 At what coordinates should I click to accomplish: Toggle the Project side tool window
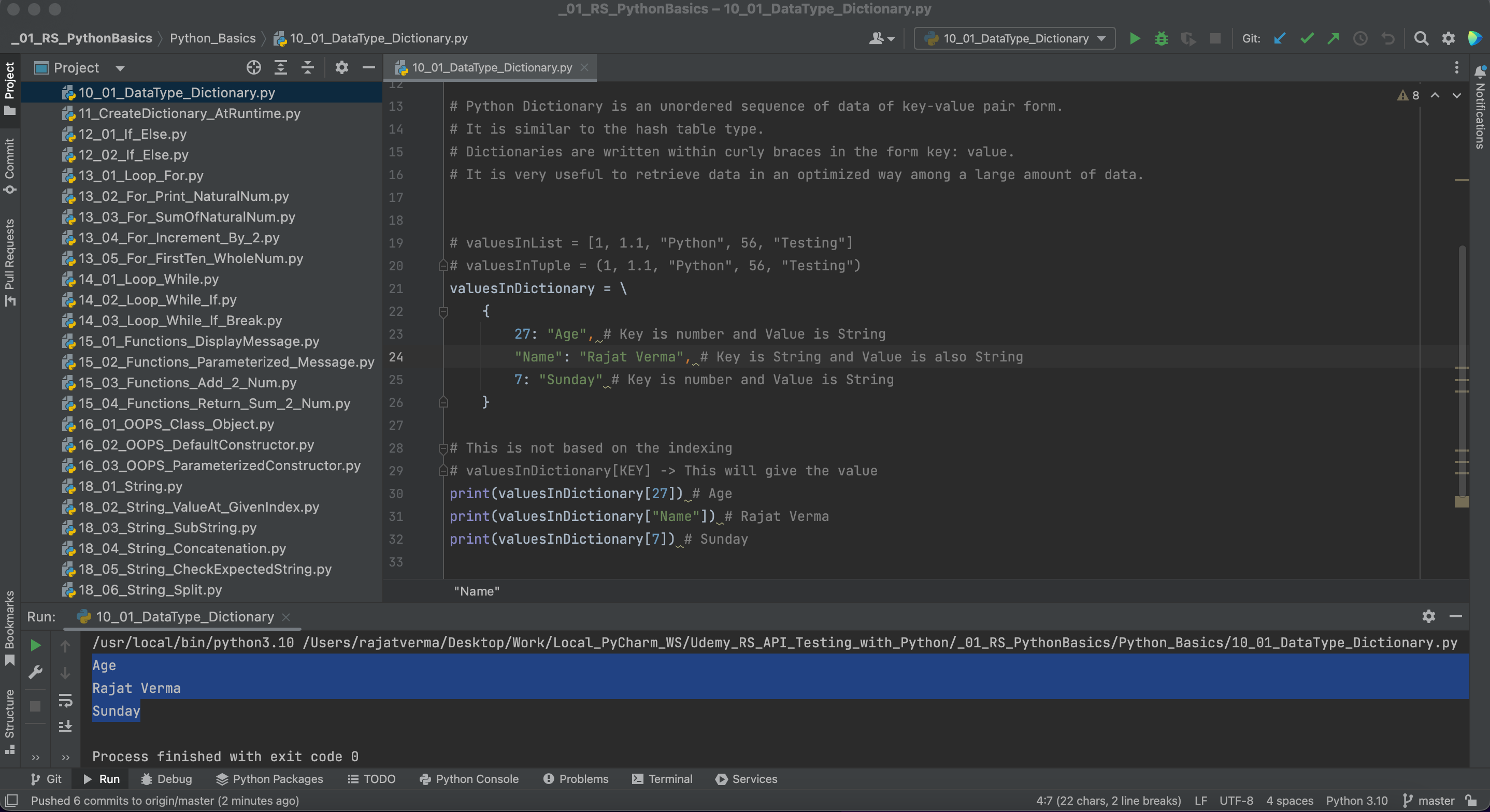pos(10,88)
